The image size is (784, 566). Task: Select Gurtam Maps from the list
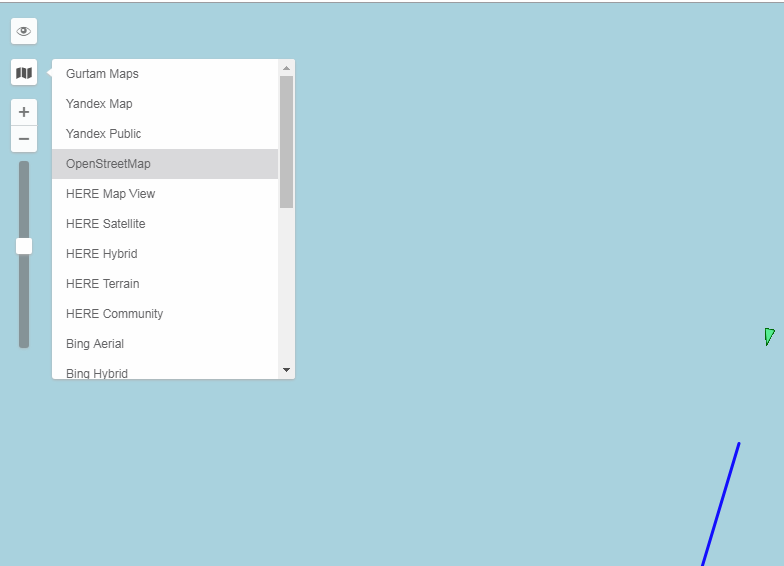point(102,74)
